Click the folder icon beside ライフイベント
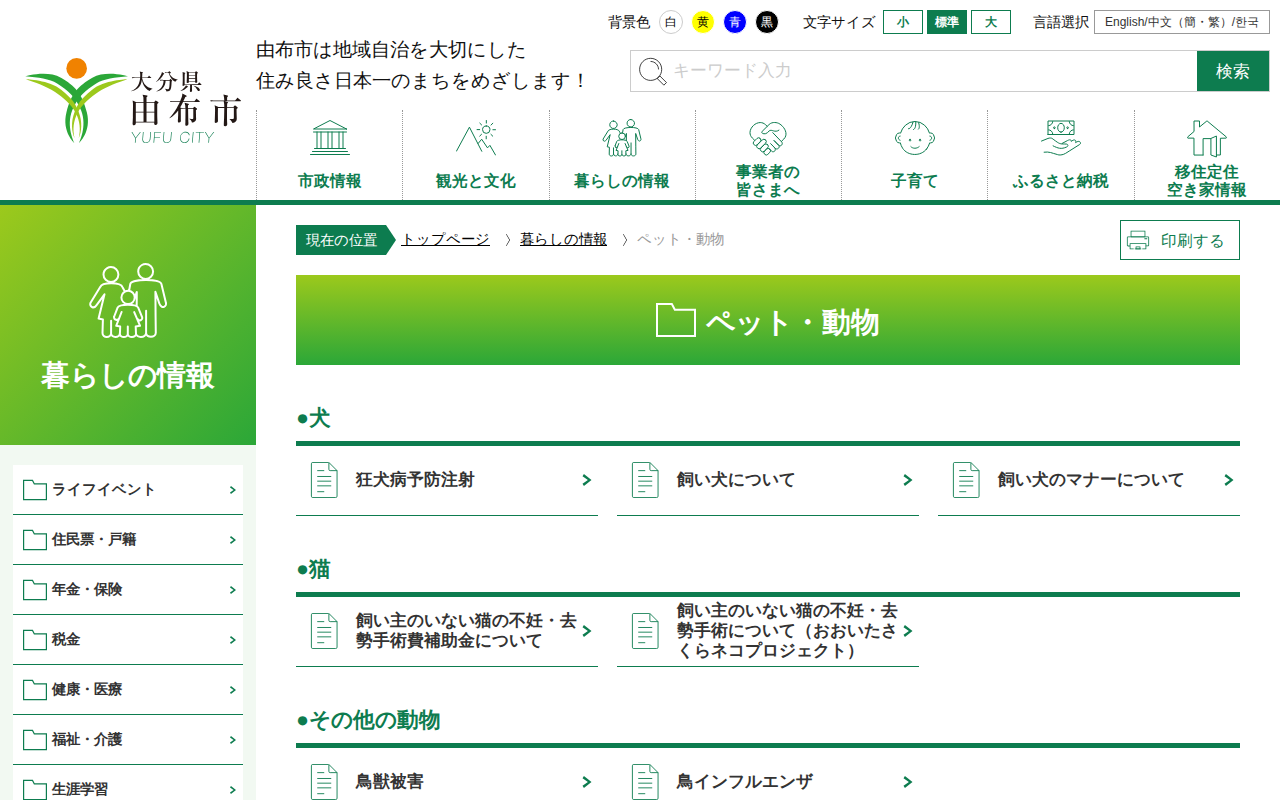 pos(35,490)
